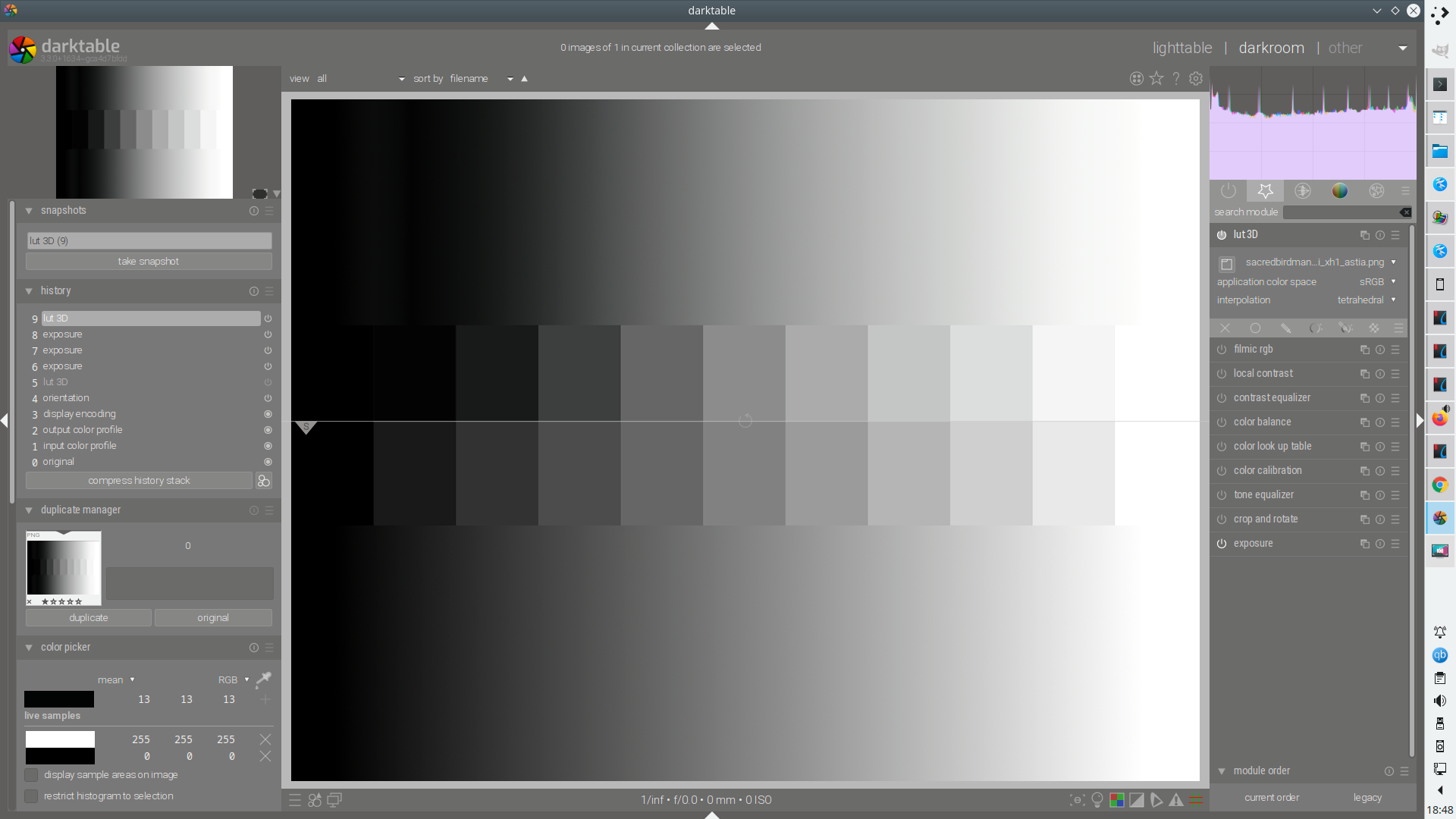Check display sample areas on image
The image size is (1456, 819).
32,775
